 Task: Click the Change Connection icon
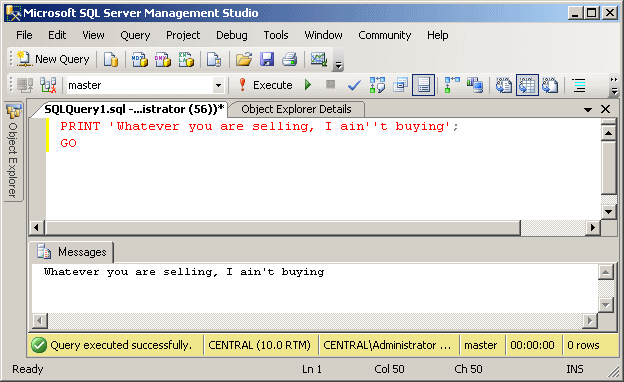(x=48, y=85)
